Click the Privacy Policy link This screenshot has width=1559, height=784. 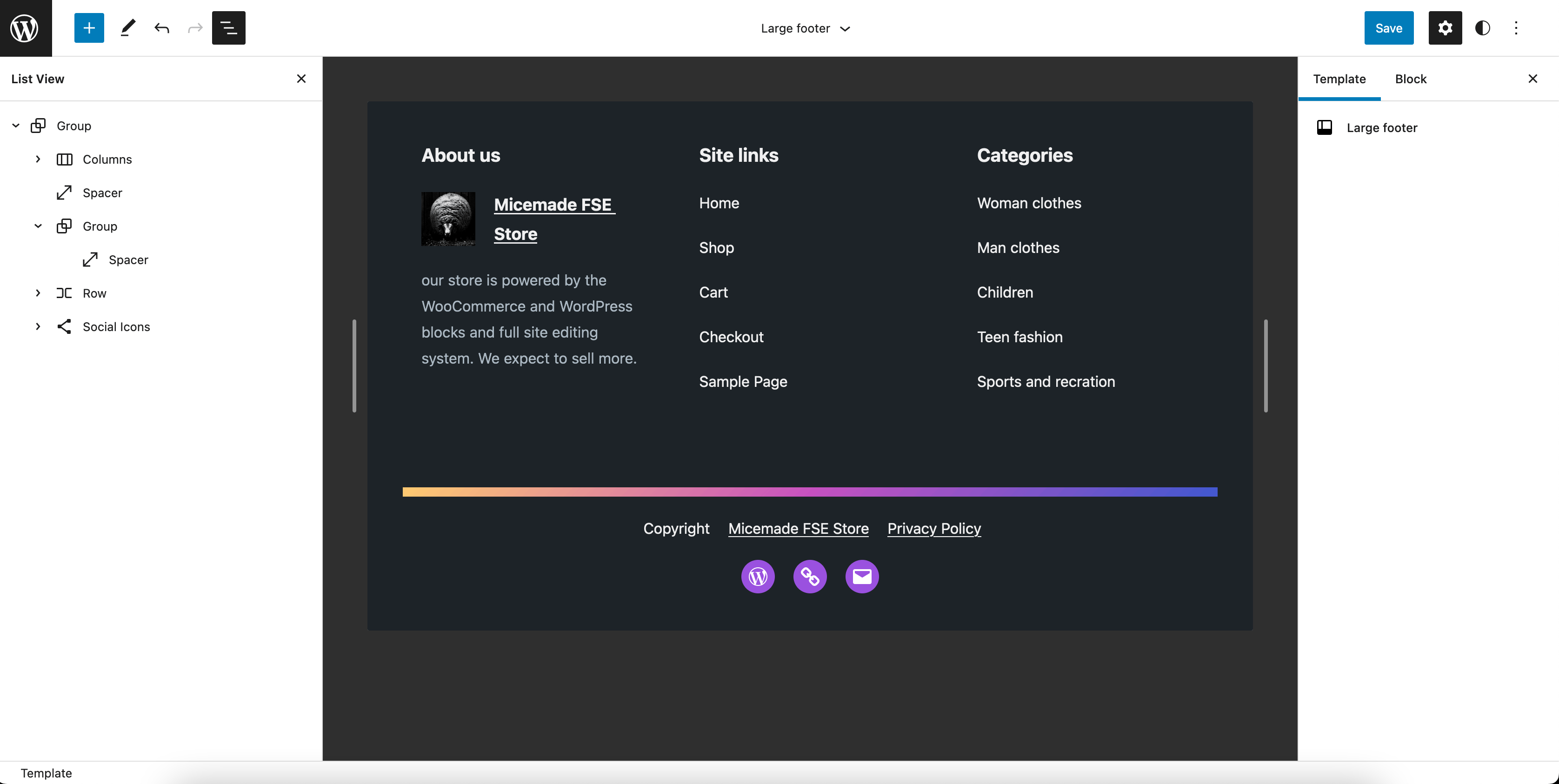pos(934,528)
